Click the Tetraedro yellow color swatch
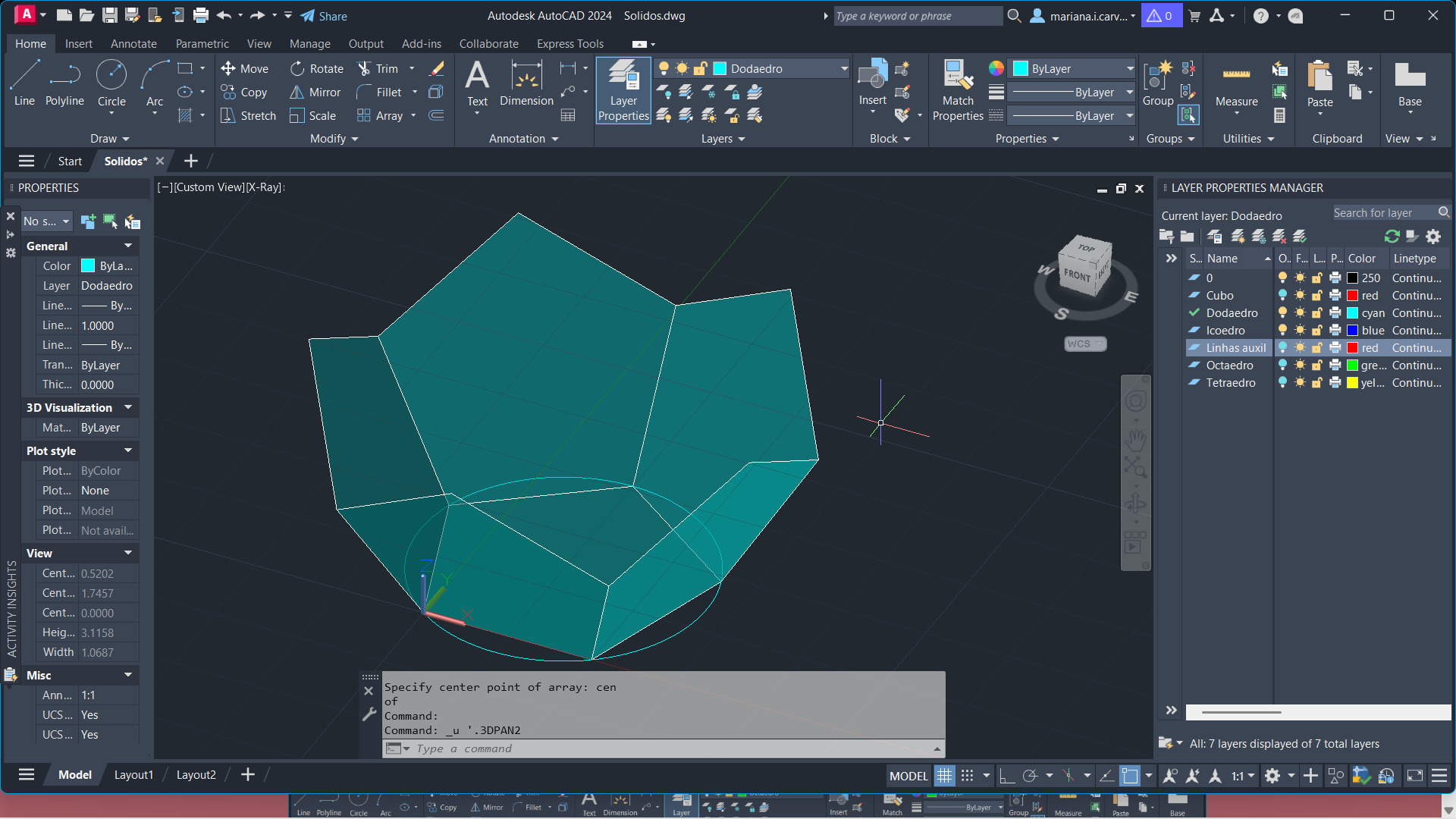The height and width of the screenshot is (819, 1456). coord(1352,383)
